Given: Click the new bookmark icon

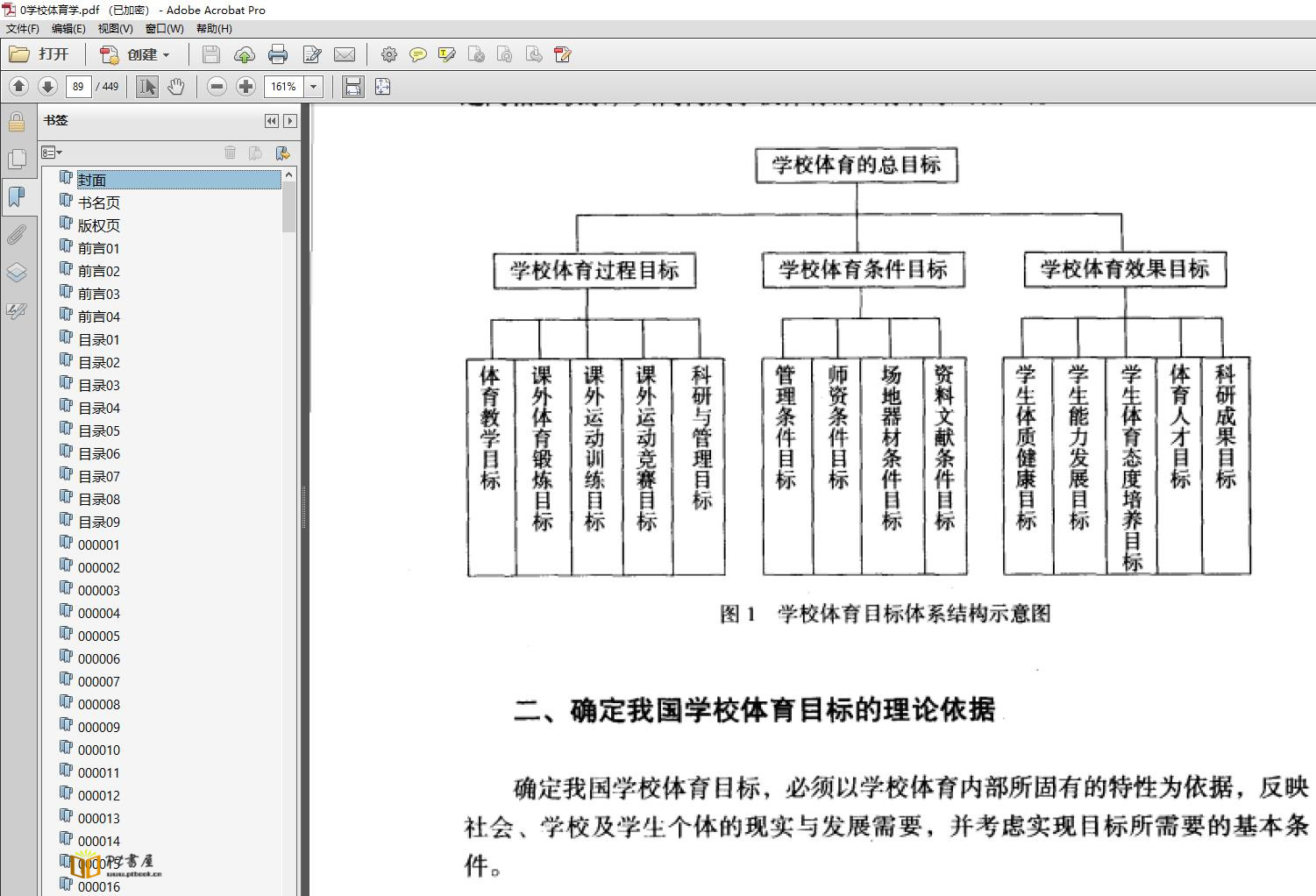Looking at the screenshot, I should tap(255, 153).
